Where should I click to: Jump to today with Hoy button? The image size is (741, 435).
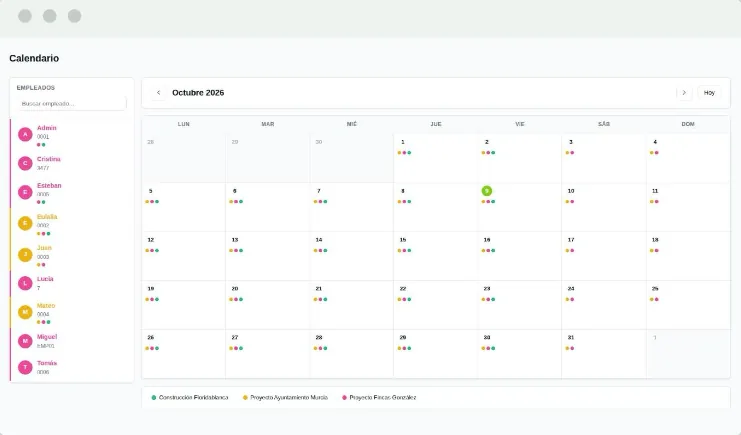709,93
